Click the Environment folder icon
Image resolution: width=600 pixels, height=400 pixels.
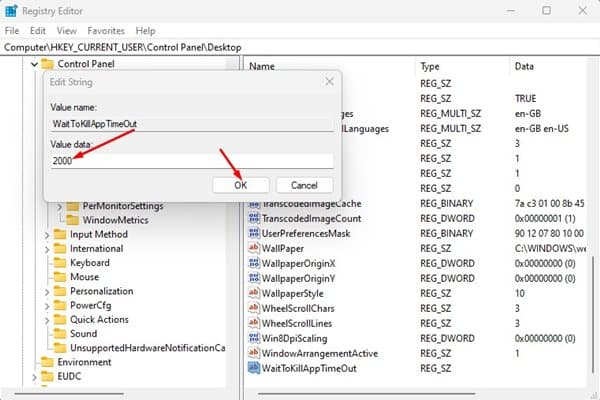coord(47,362)
